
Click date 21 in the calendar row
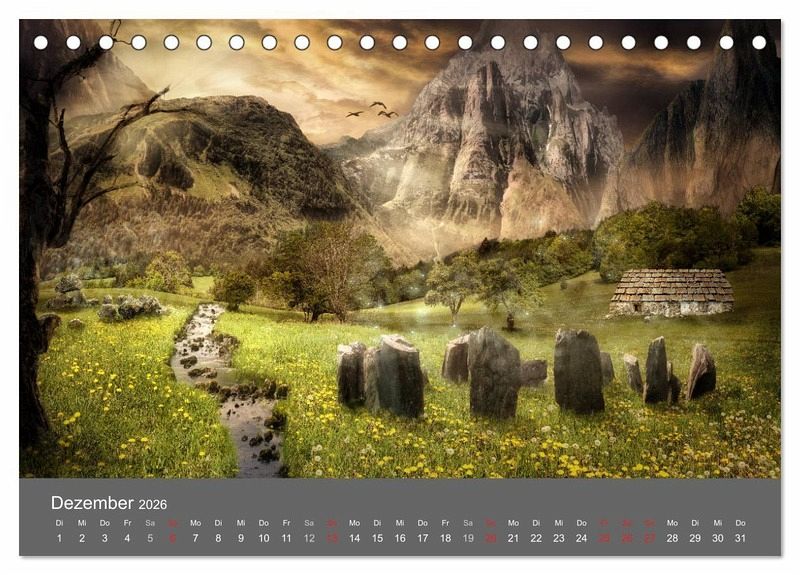pyautogui.click(x=513, y=538)
